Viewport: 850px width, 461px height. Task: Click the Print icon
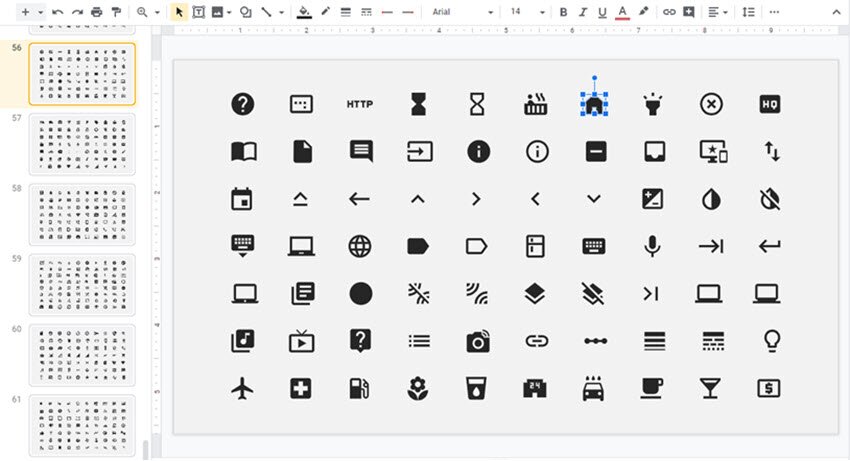pyautogui.click(x=96, y=12)
